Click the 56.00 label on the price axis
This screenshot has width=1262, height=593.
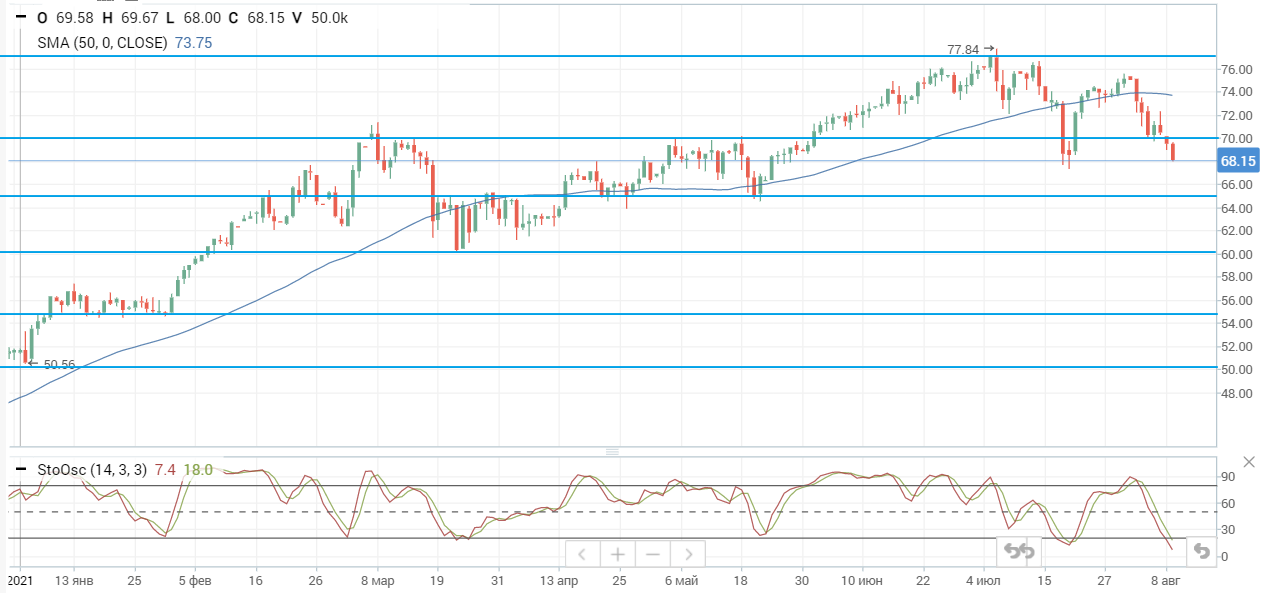pyautogui.click(x=1236, y=301)
